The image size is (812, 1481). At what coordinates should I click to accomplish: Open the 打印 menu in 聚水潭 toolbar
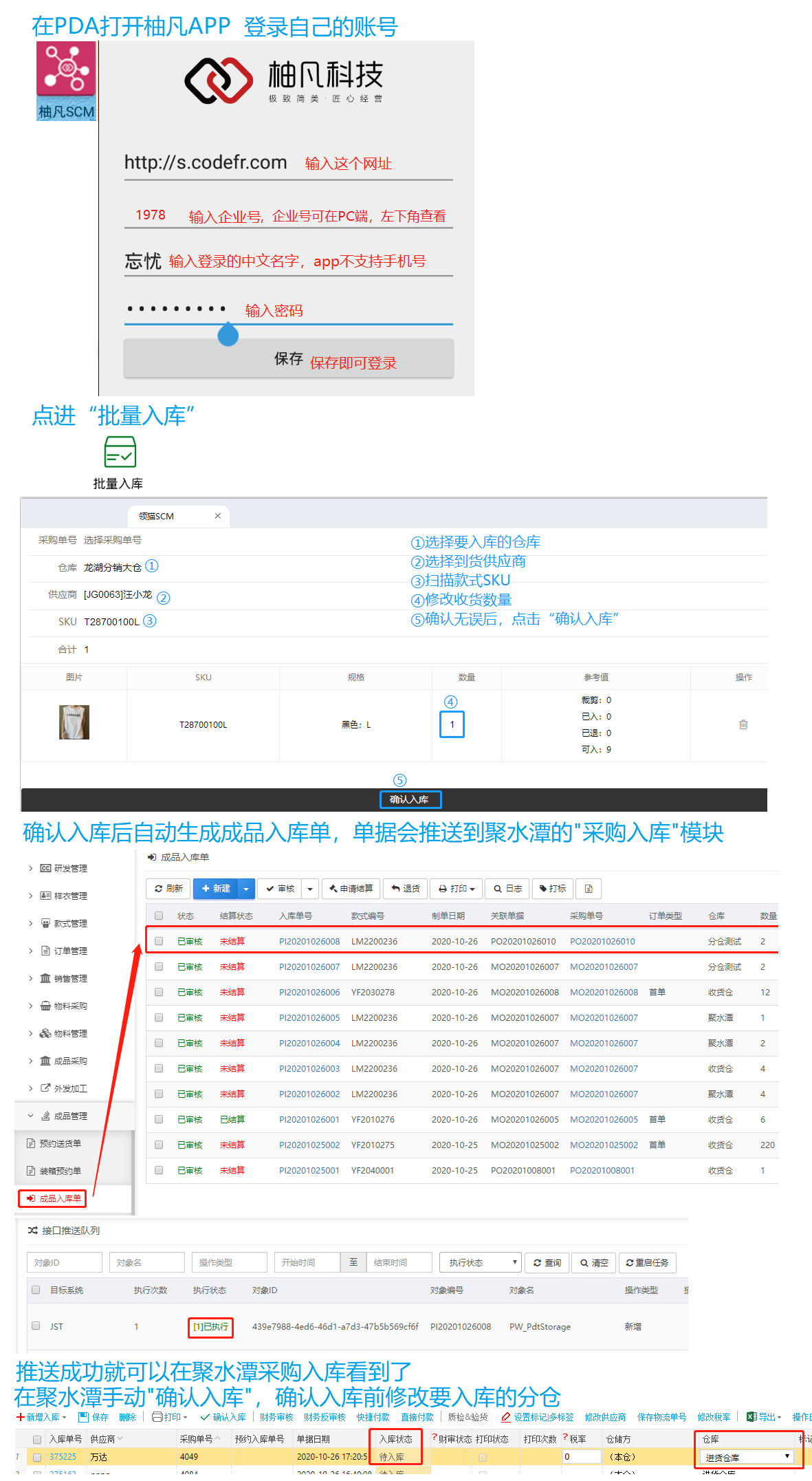coord(170,1417)
